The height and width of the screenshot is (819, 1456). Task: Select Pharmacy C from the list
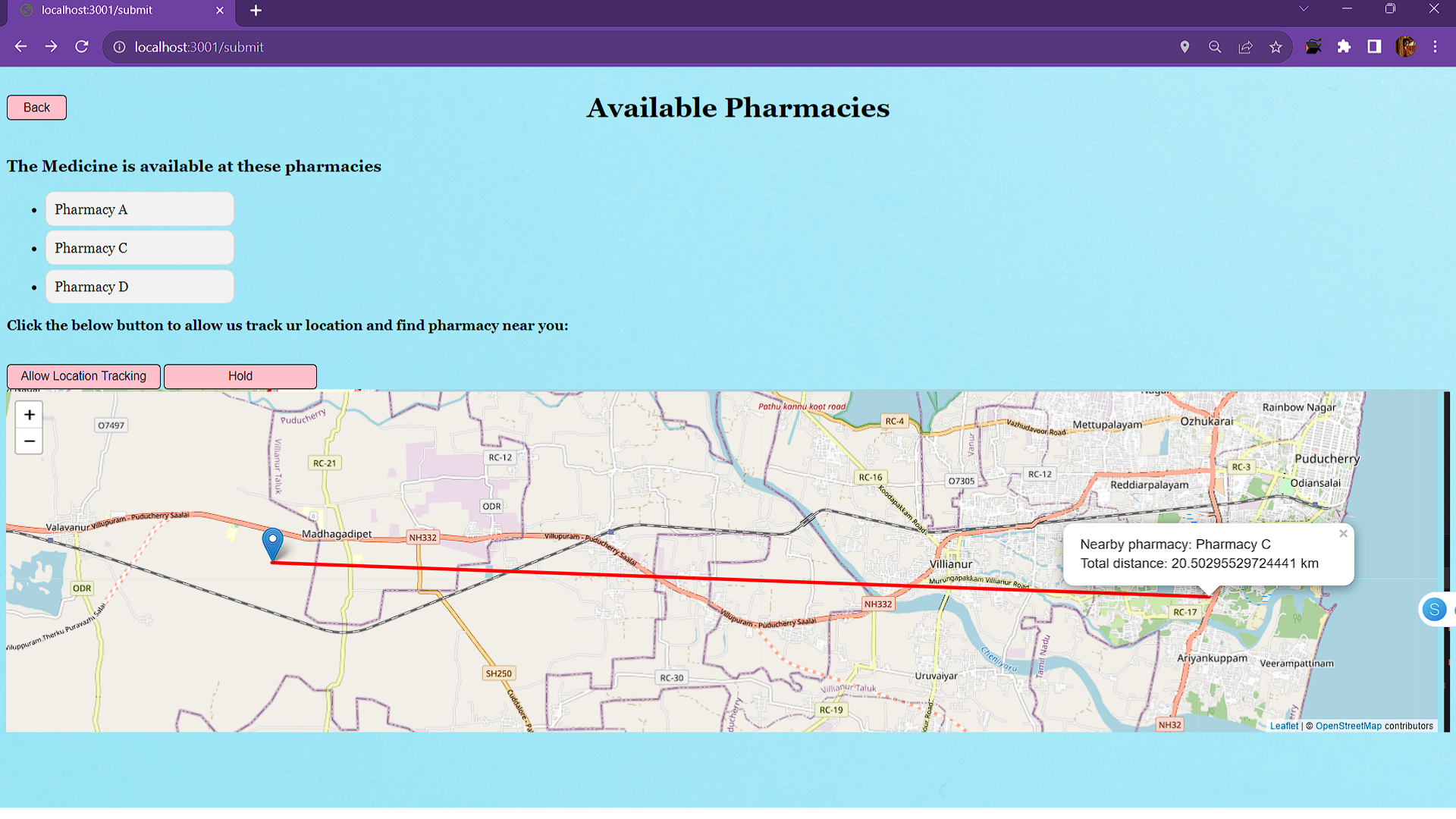[x=140, y=248]
